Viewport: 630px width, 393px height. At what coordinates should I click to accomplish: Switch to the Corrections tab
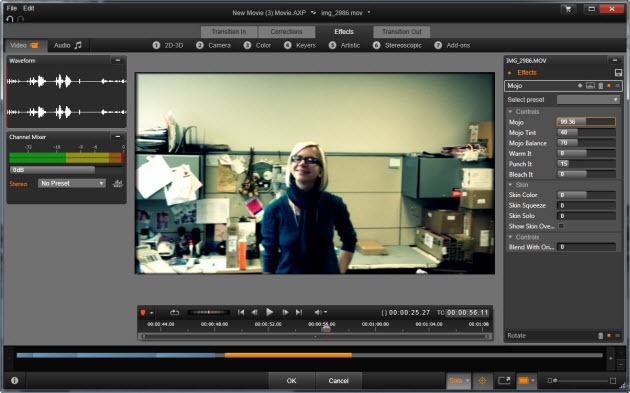pyautogui.click(x=286, y=31)
